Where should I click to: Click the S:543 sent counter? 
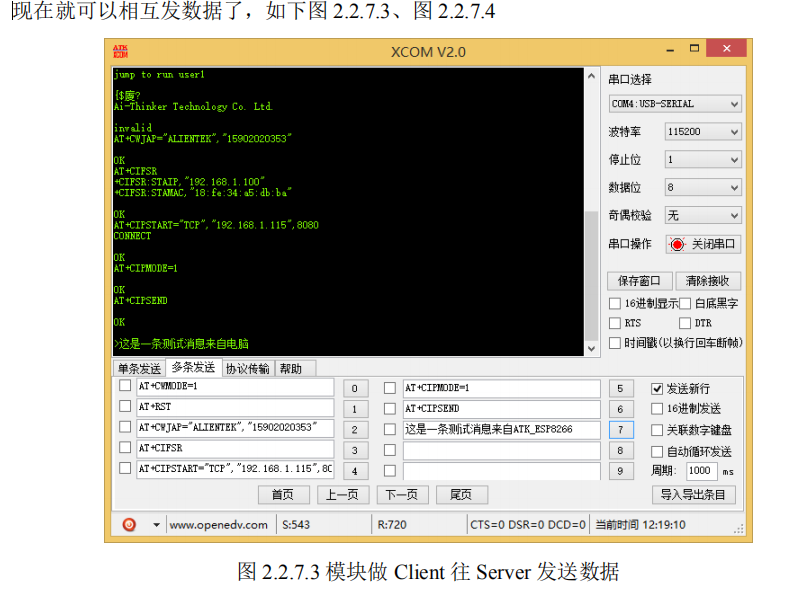296,525
